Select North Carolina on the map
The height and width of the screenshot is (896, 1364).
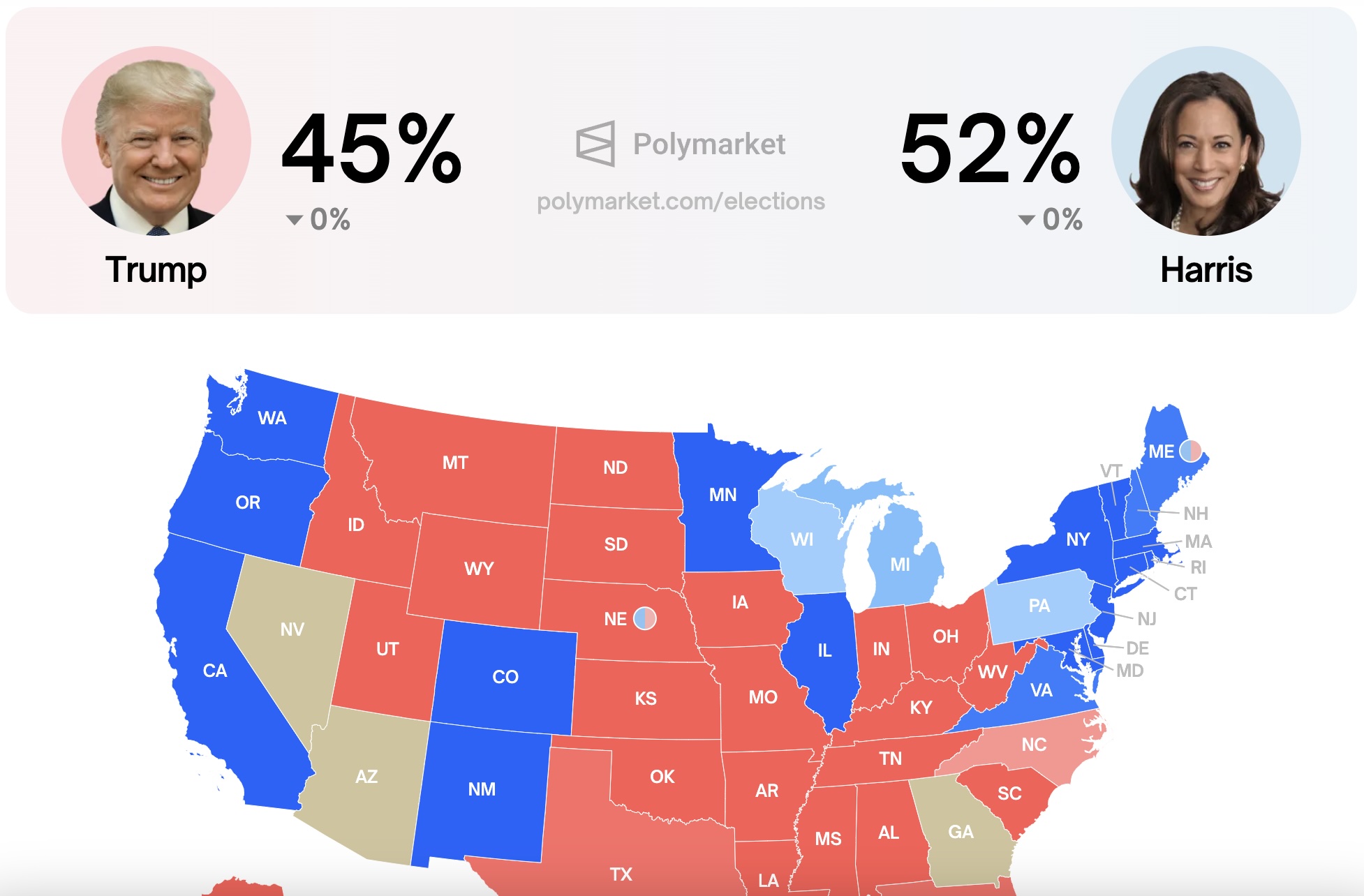click(x=1034, y=745)
